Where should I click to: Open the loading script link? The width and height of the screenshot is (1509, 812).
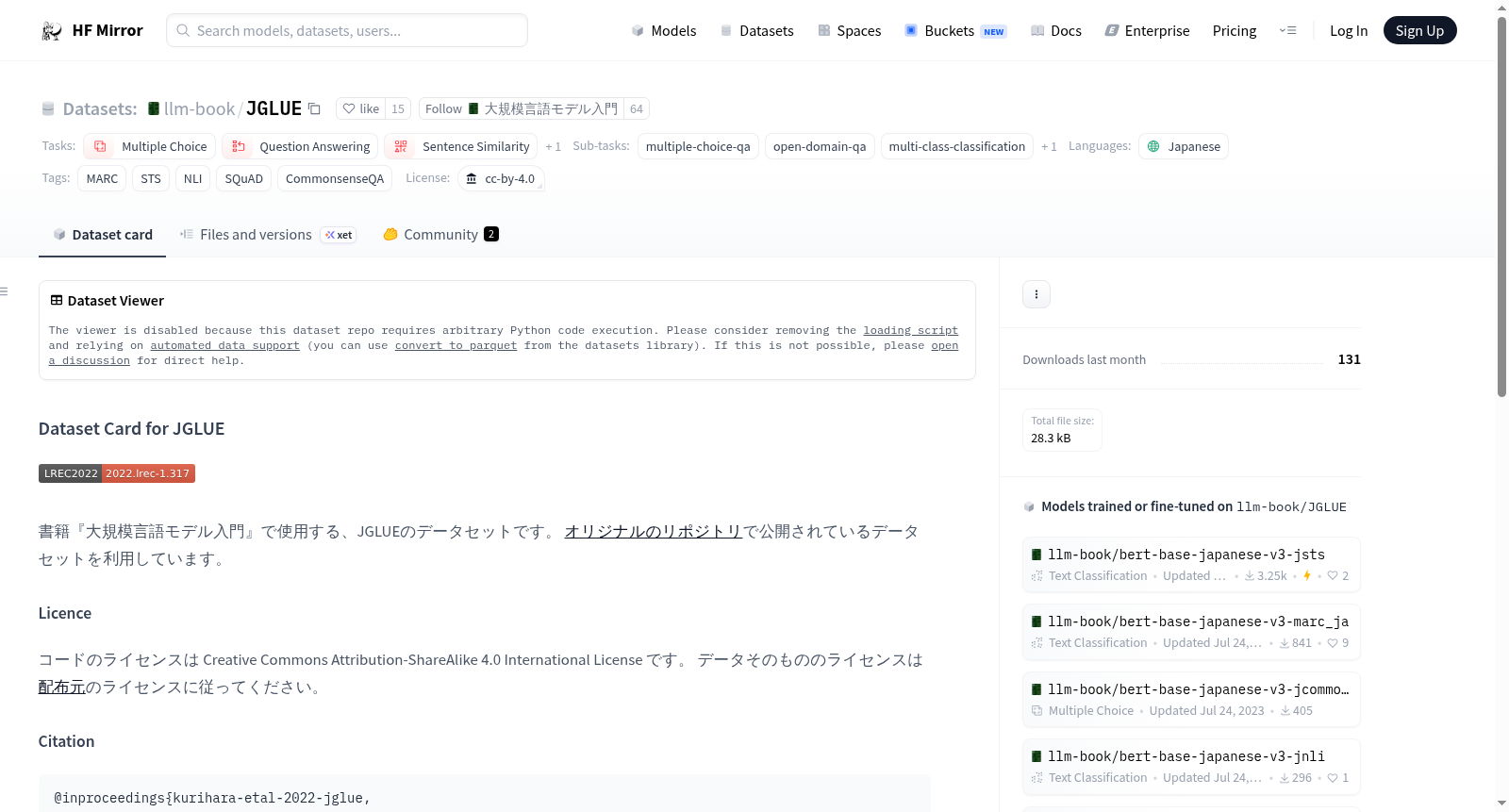(910, 331)
